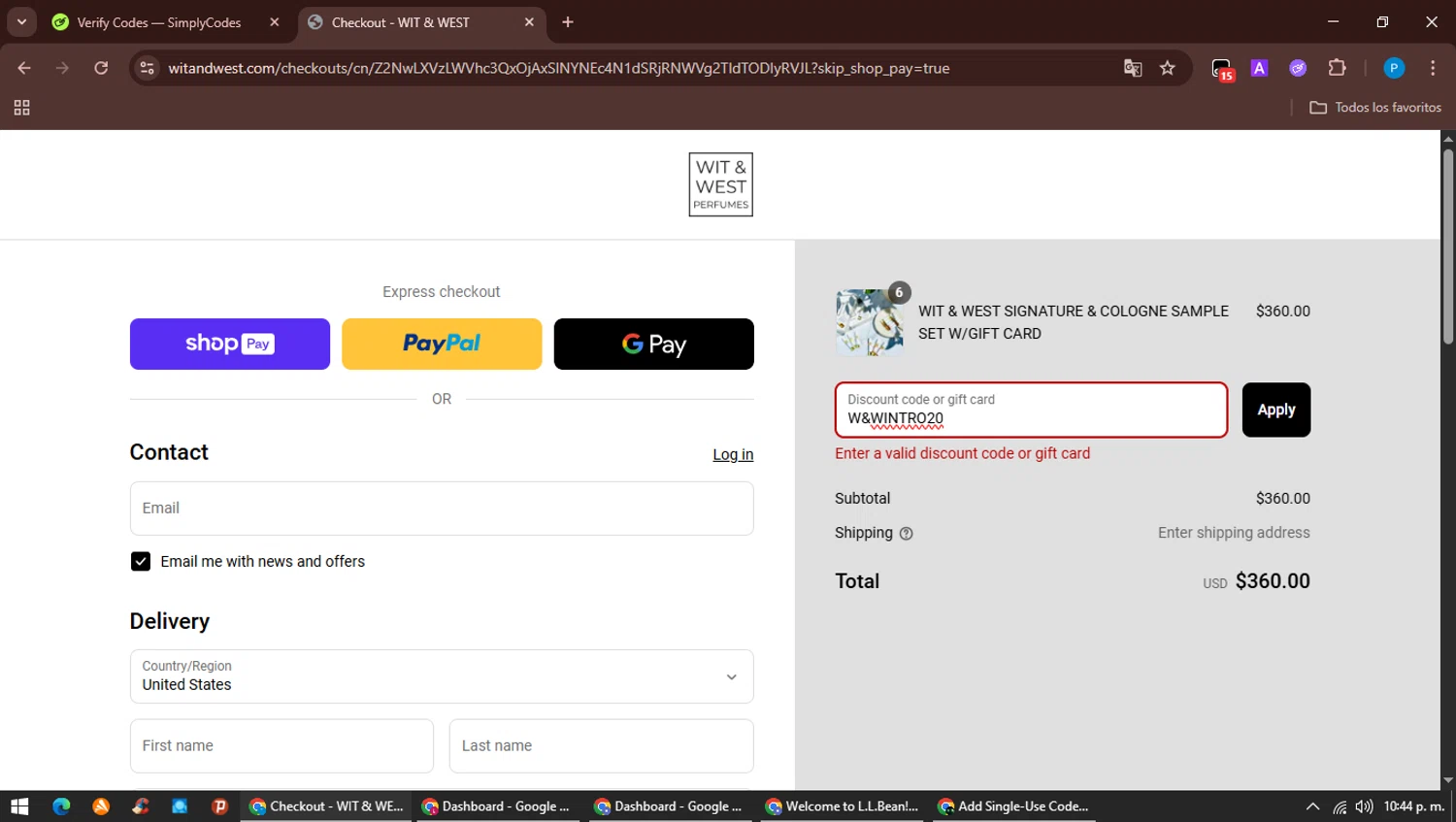Open the red P taskbar app icon
1456x822 pixels.
(x=219, y=806)
